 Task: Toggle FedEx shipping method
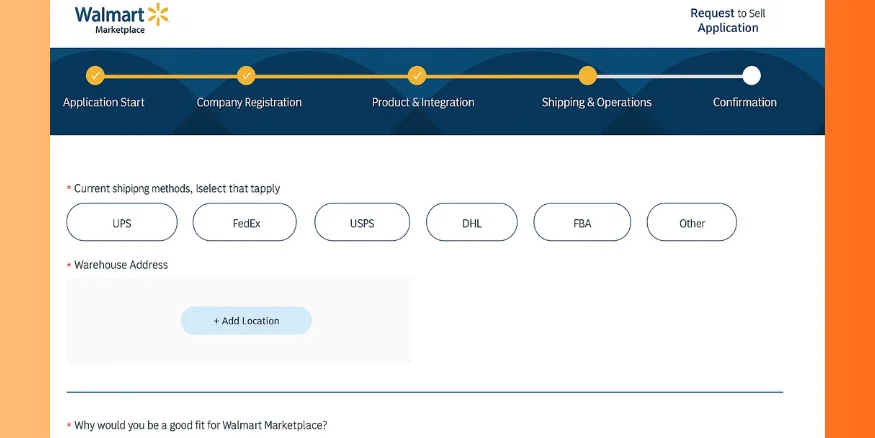click(244, 222)
